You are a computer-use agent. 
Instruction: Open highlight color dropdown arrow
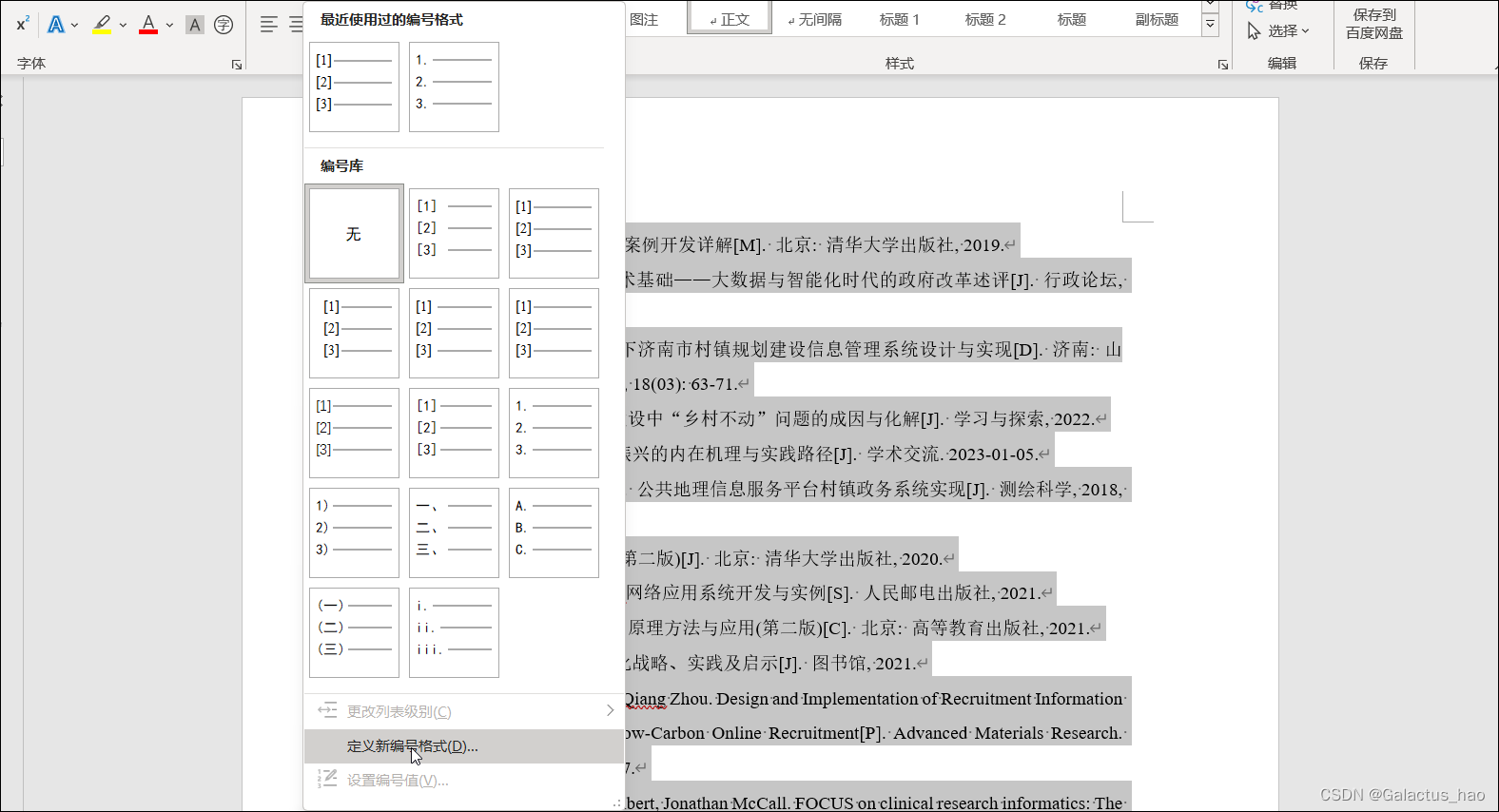coord(123,26)
